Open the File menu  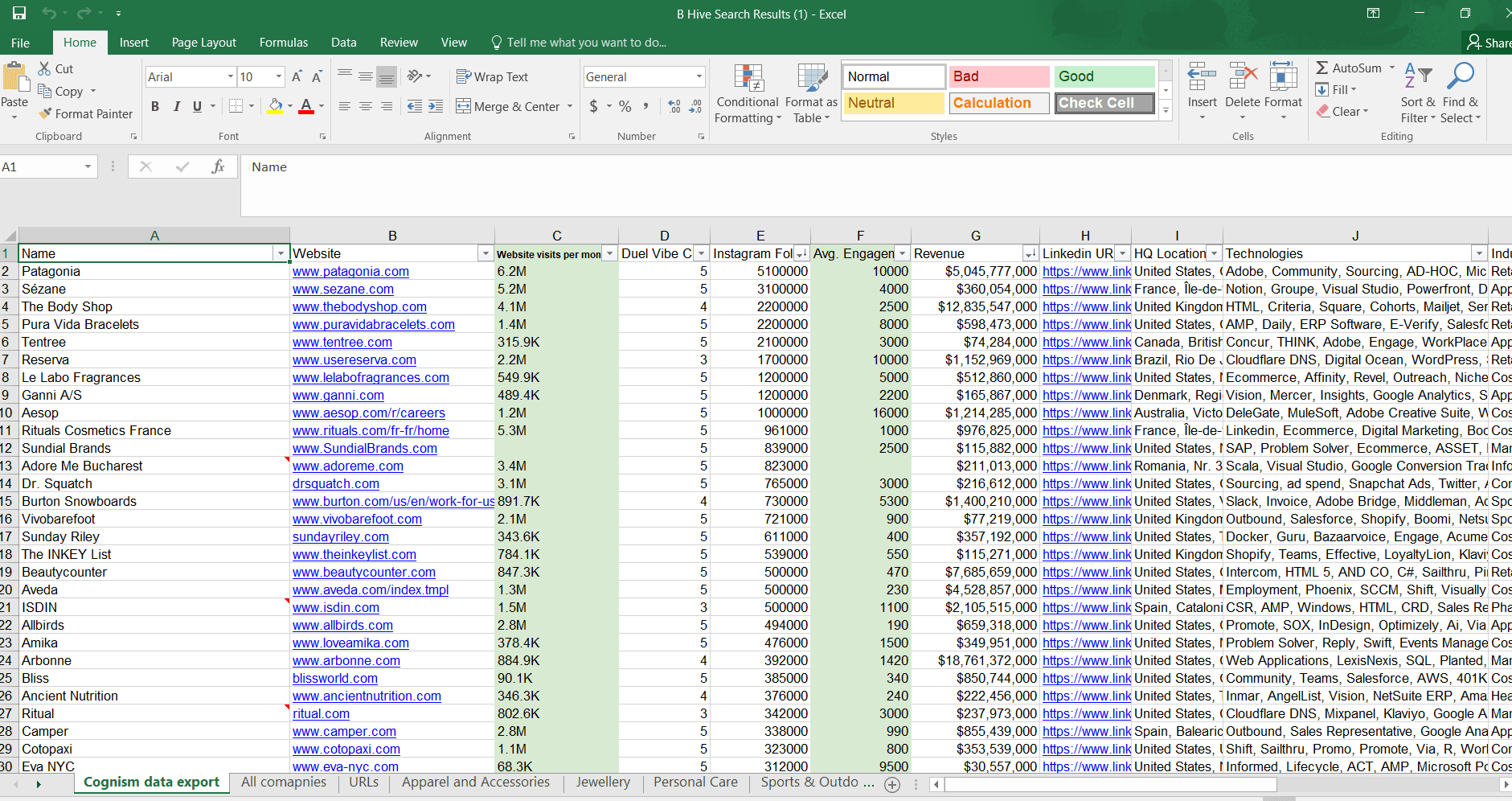21,43
